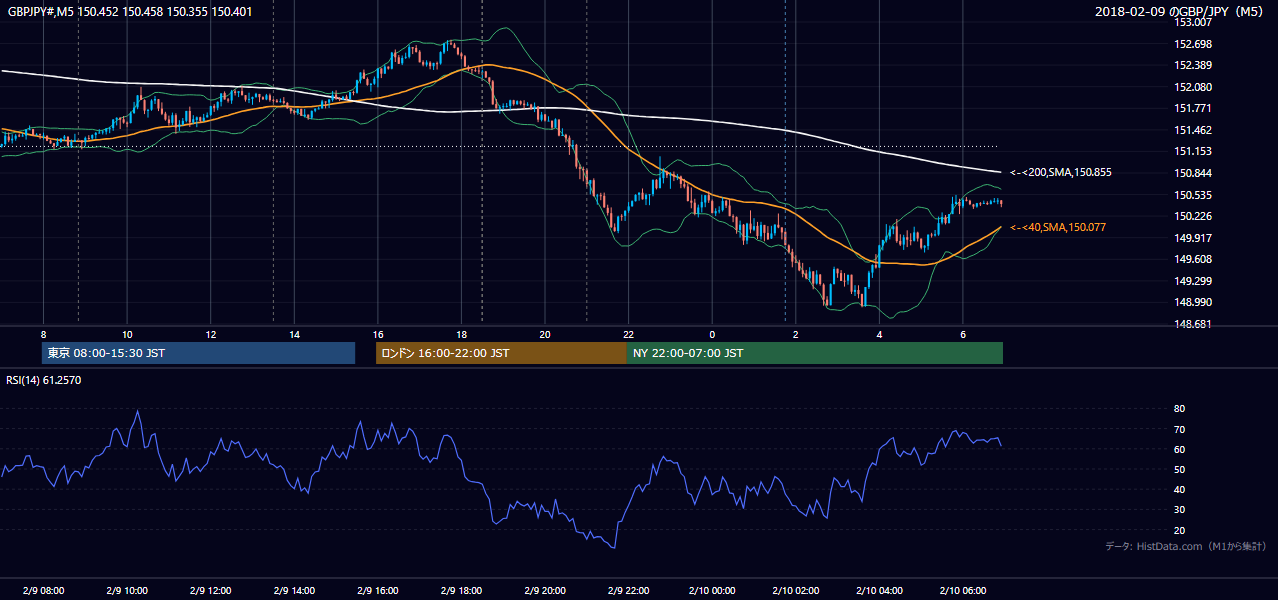Click hour label 18 on price chart axis
Screen dimensions: 1278x600
[x=461, y=334]
